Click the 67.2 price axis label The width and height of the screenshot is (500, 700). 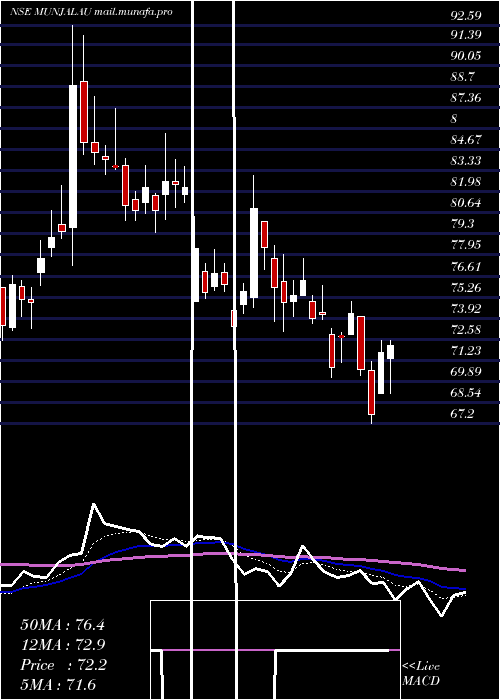click(x=463, y=414)
